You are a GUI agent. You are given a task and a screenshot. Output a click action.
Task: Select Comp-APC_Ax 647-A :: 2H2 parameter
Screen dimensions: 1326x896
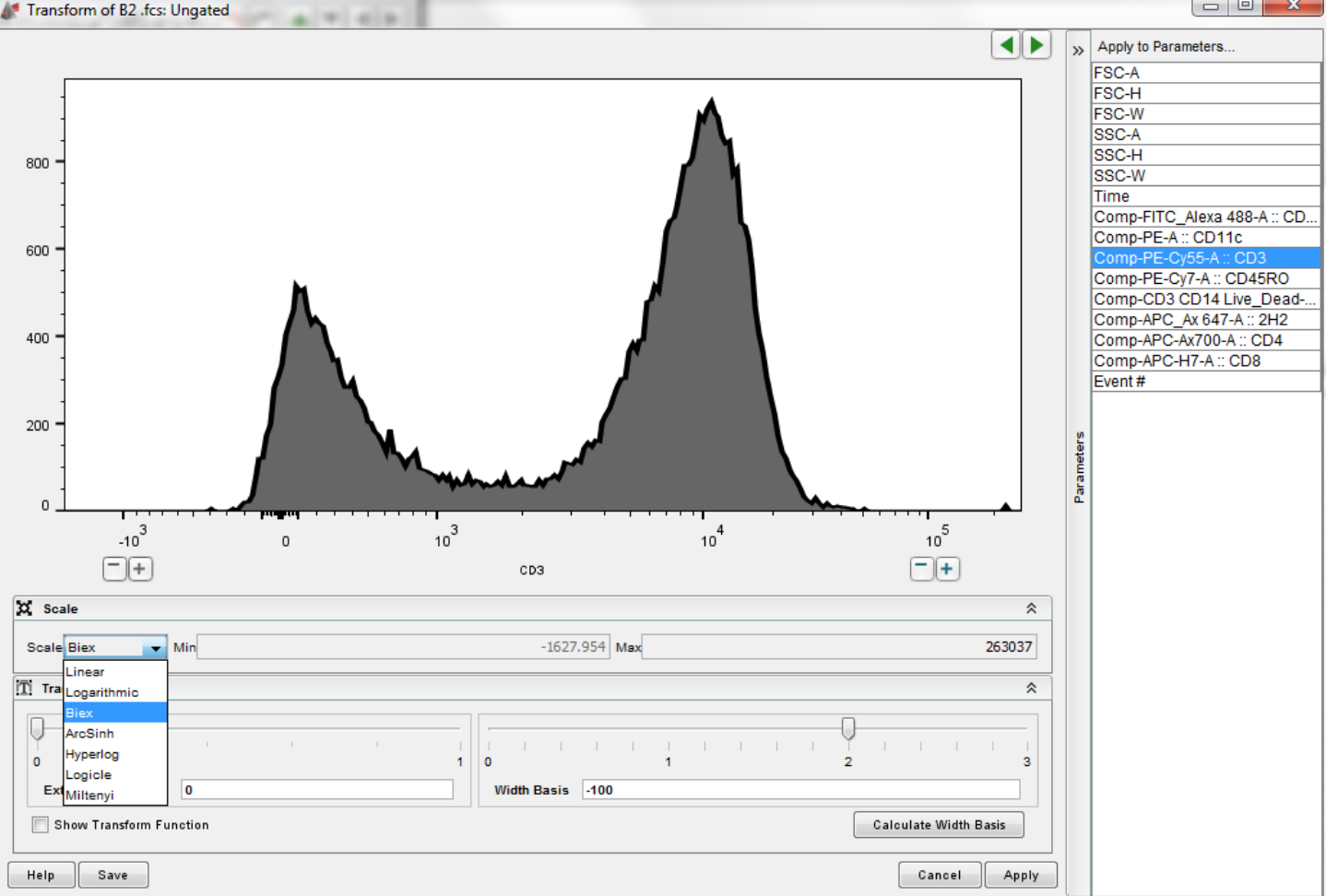[1205, 320]
